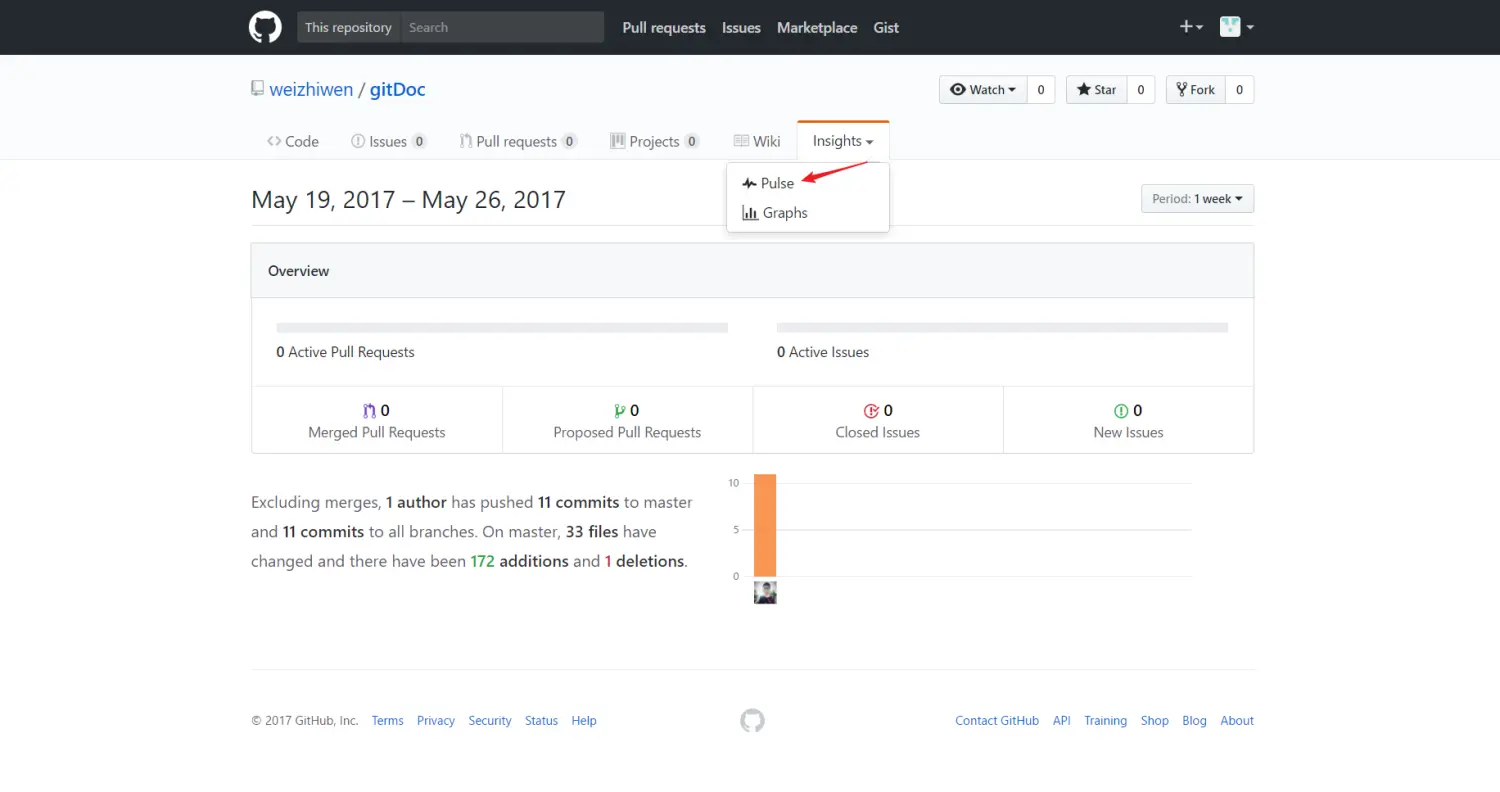Open Contact GitHub footer link
The width and height of the screenshot is (1500, 792).
pyautogui.click(x=997, y=720)
